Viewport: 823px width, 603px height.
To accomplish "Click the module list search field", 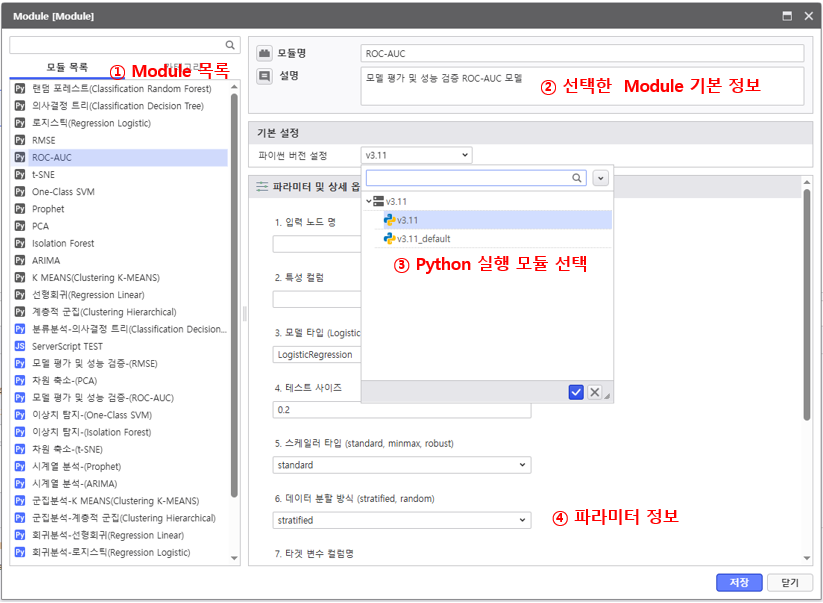I will [x=125, y=45].
